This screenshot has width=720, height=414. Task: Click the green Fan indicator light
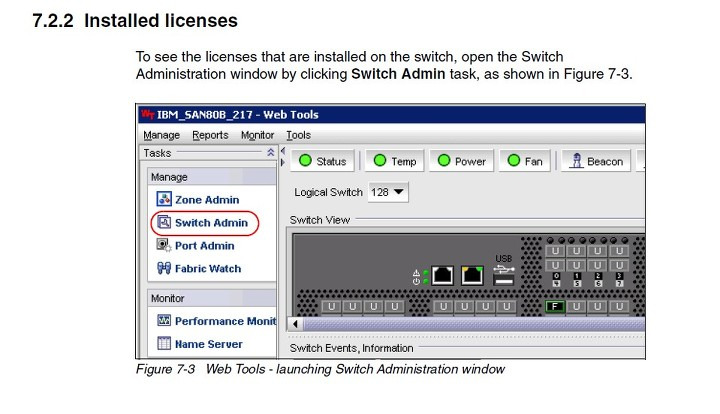[x=514, y=160]
